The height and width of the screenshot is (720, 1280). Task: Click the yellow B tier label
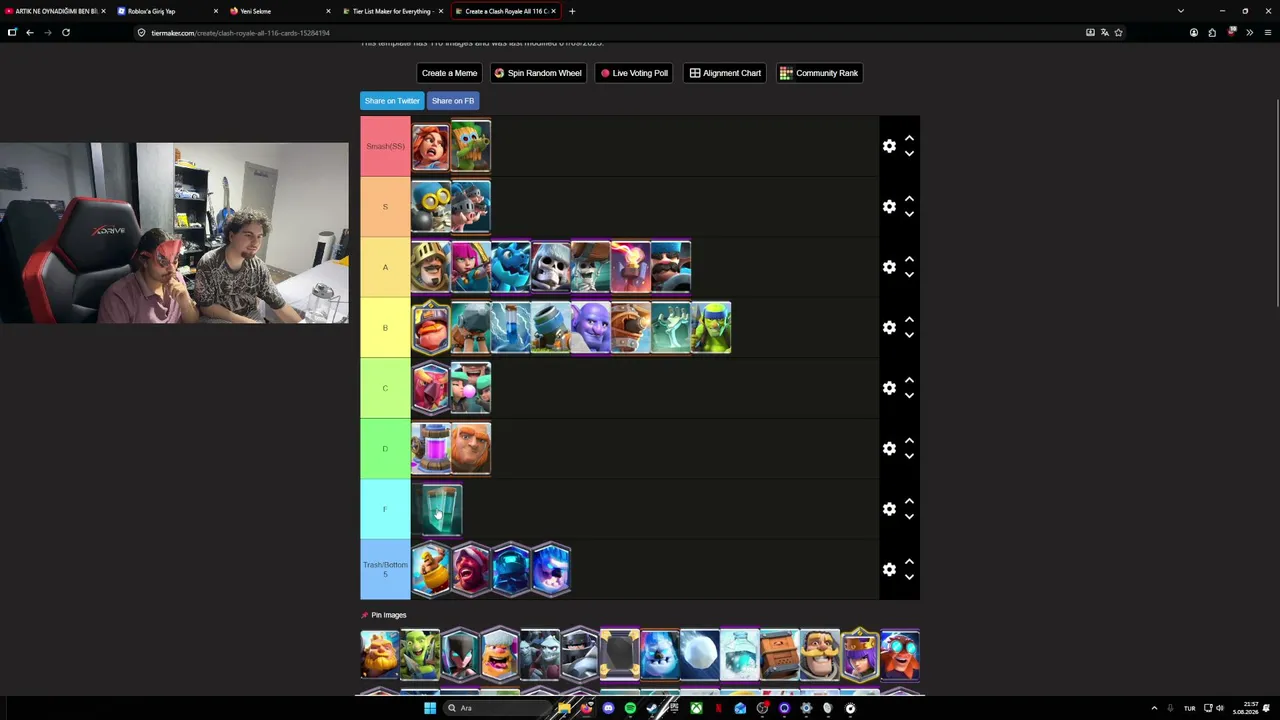click(385, 328)
